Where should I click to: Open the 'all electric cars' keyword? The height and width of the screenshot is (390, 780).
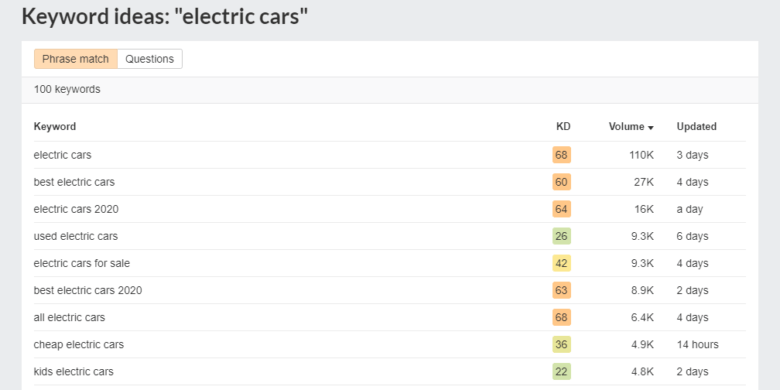pyautogui.click(x=69, y=317)
